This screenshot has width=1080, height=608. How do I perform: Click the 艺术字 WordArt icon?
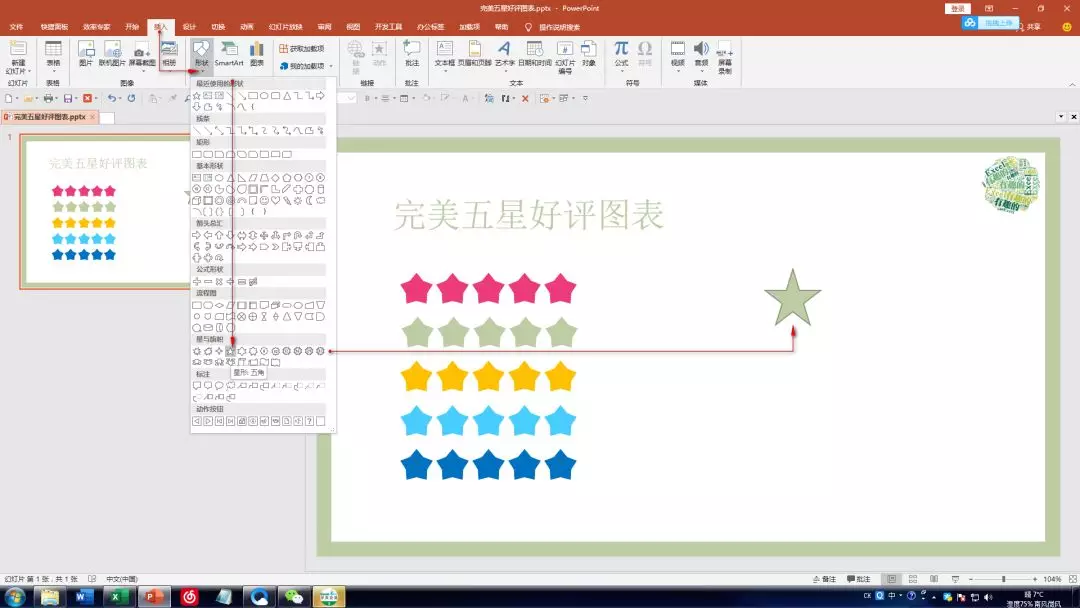pos(504,53)
